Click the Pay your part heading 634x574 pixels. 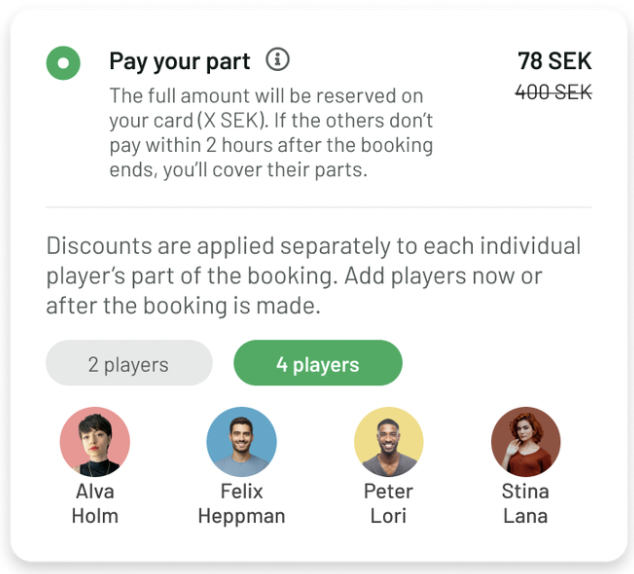[179, 61]
